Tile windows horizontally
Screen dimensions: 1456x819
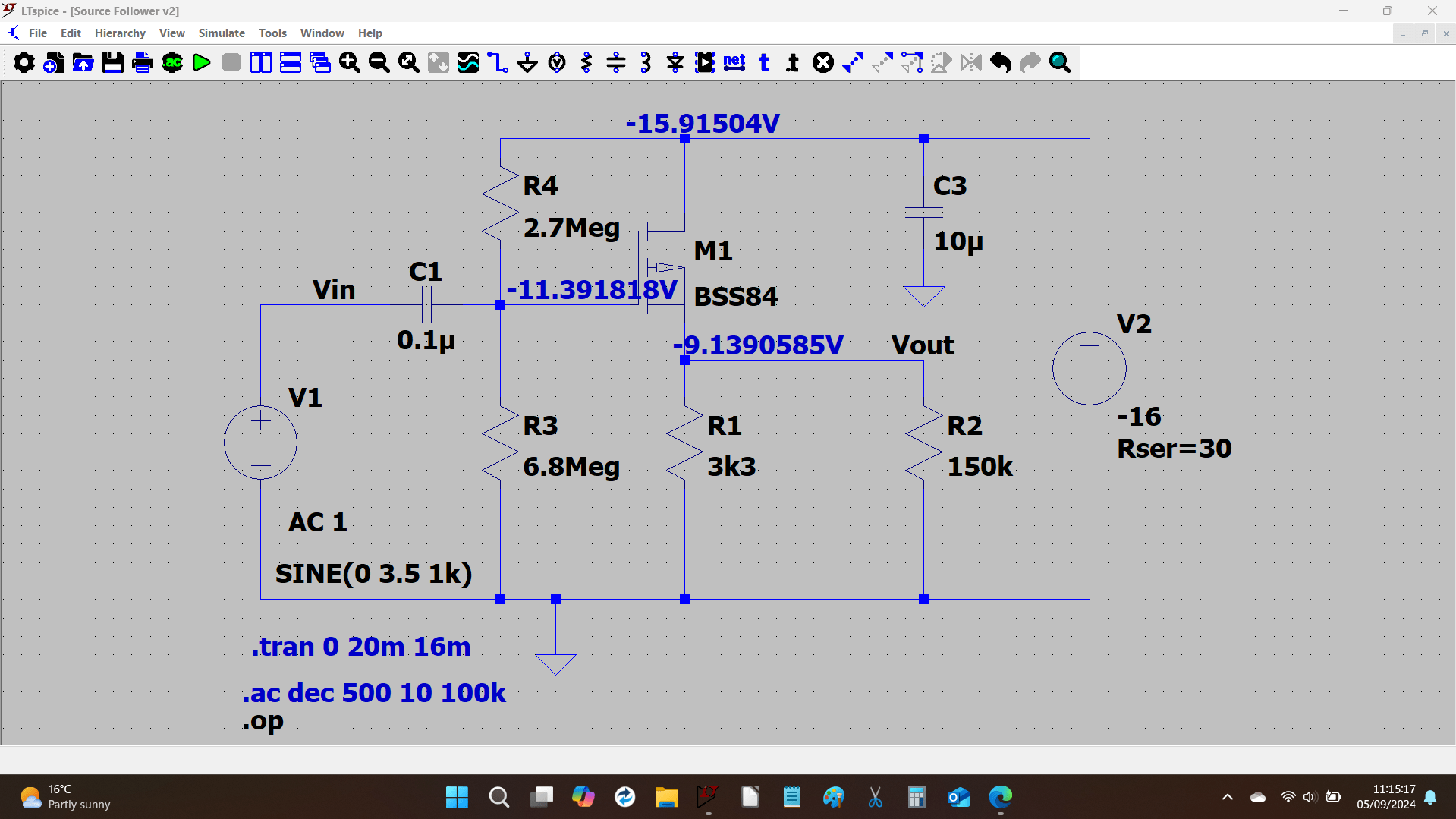pyautogui.click(x=291, y=62)
